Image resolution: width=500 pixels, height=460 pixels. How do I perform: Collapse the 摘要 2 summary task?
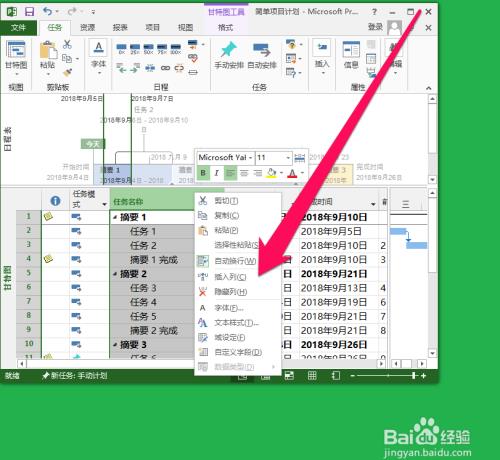115,274
